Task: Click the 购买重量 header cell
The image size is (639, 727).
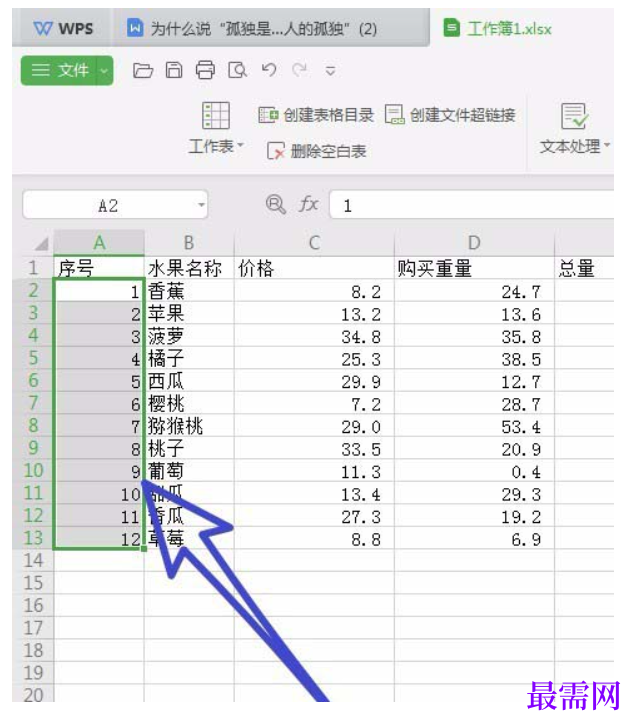Action: (x=474, y=268)
